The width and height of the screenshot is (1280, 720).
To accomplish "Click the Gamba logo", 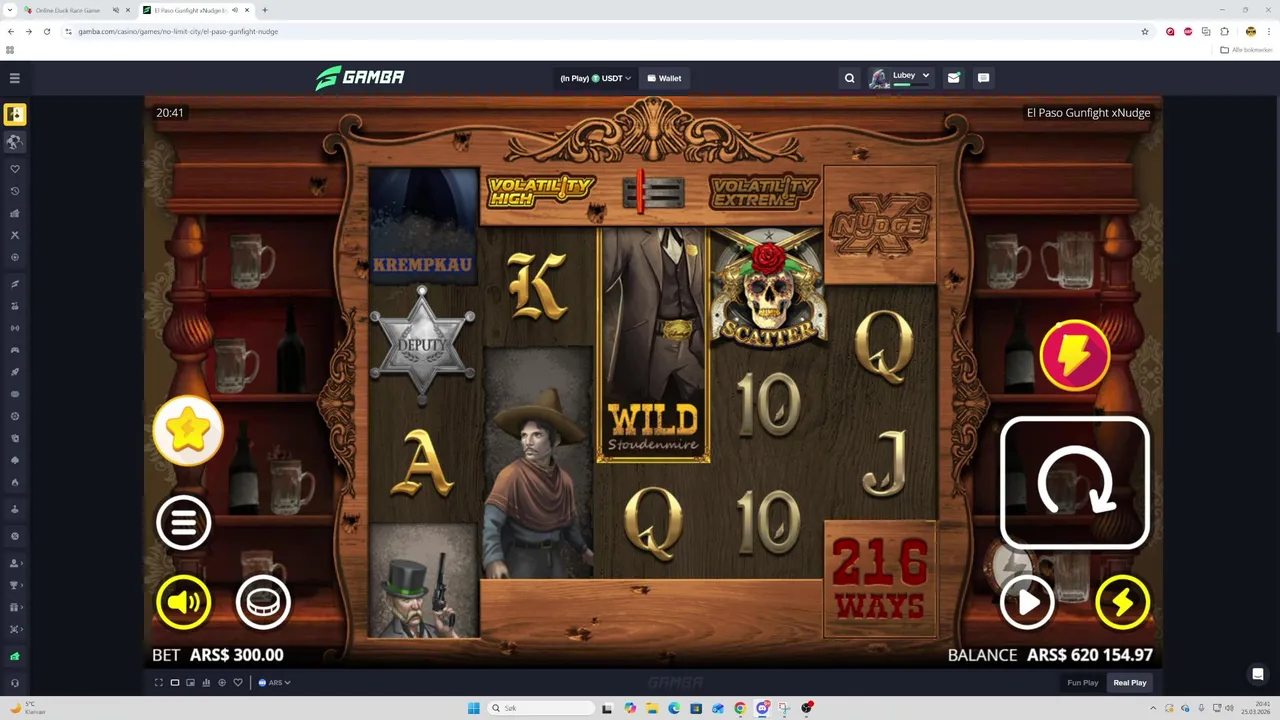I will [360, 78].
